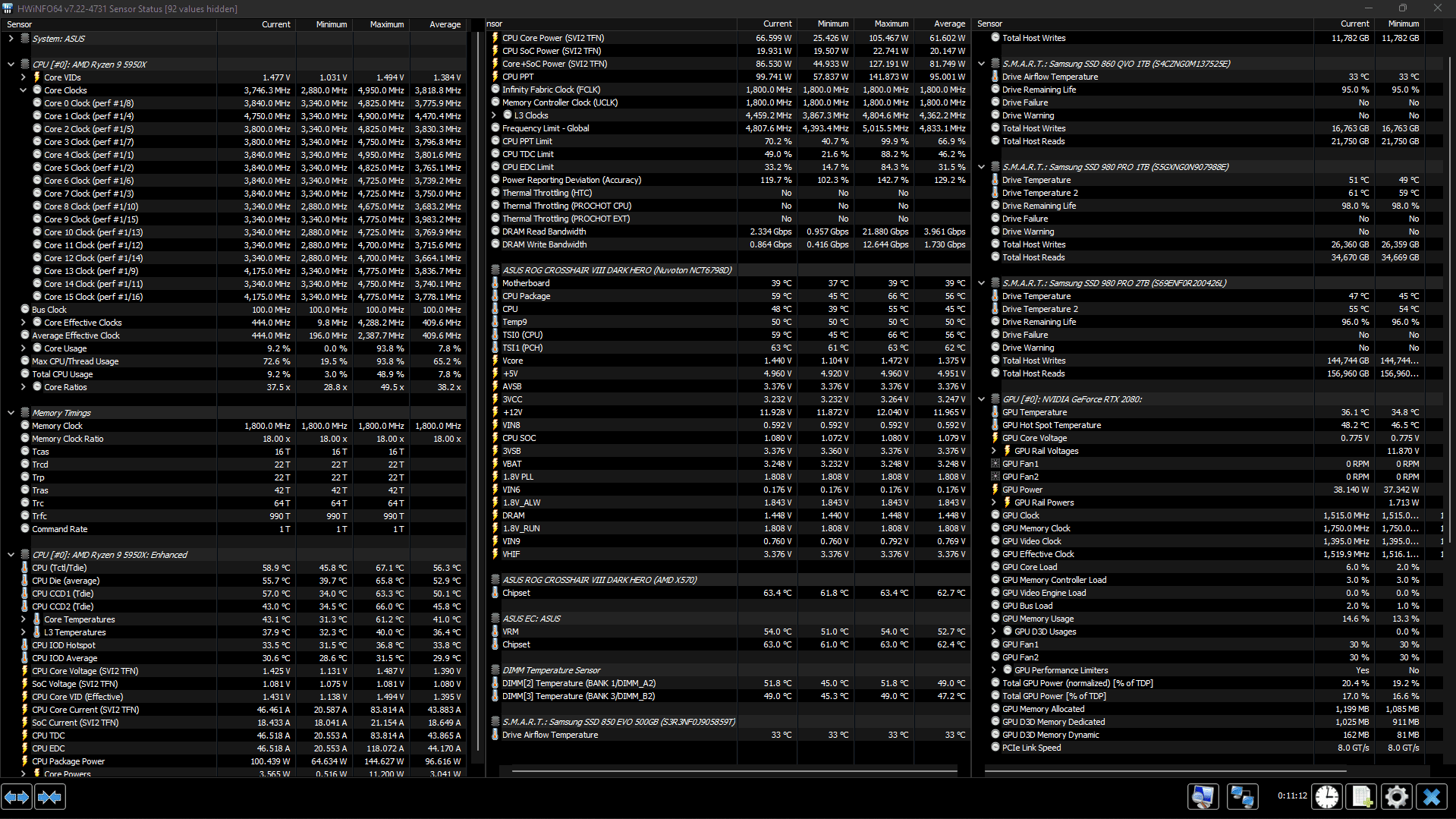Collapse the Core Clocks tree
This screenshot has width=1456, height=819.
click(x=23, y=90)
